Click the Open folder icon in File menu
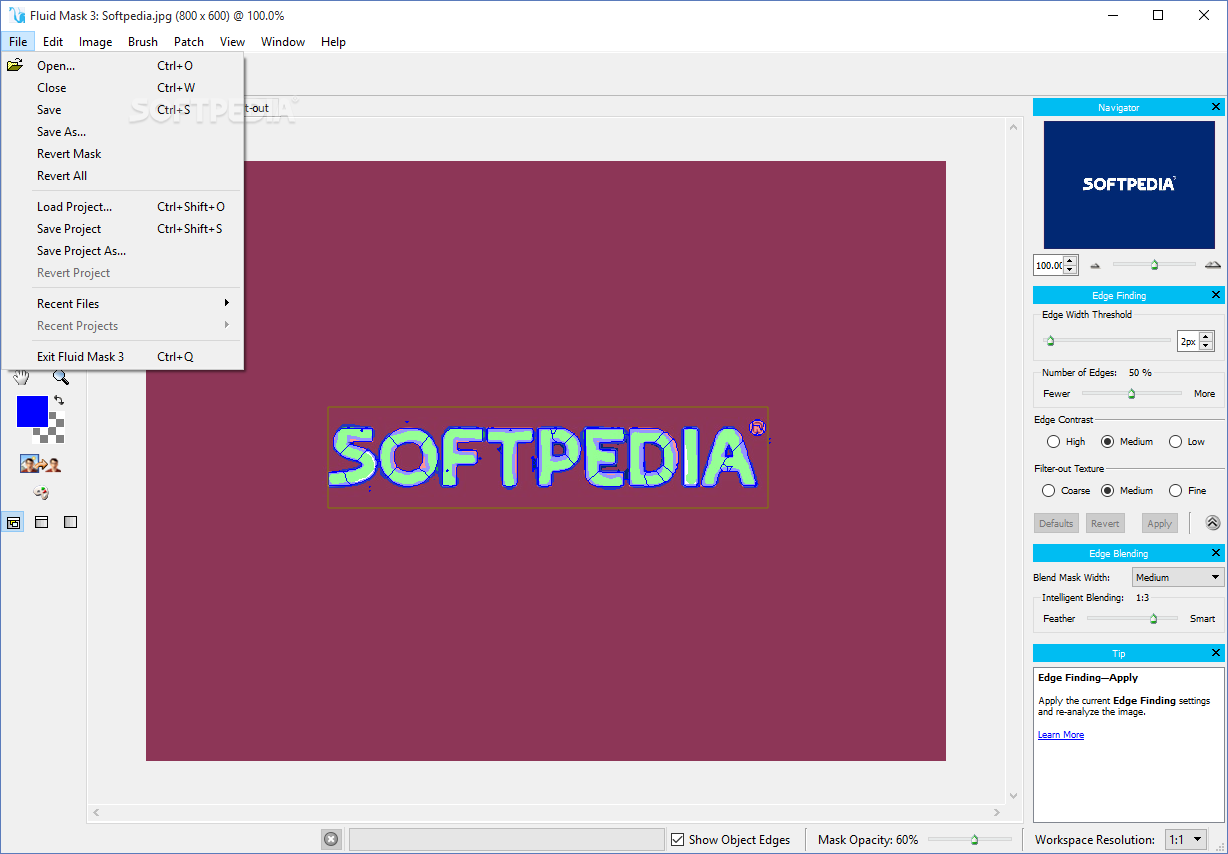 [x=15, y=66]
